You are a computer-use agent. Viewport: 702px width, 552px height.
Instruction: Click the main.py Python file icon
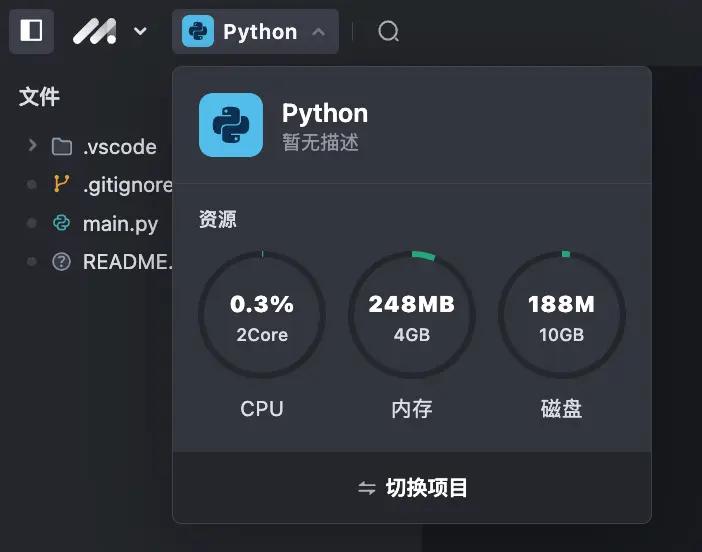point(62,223)
